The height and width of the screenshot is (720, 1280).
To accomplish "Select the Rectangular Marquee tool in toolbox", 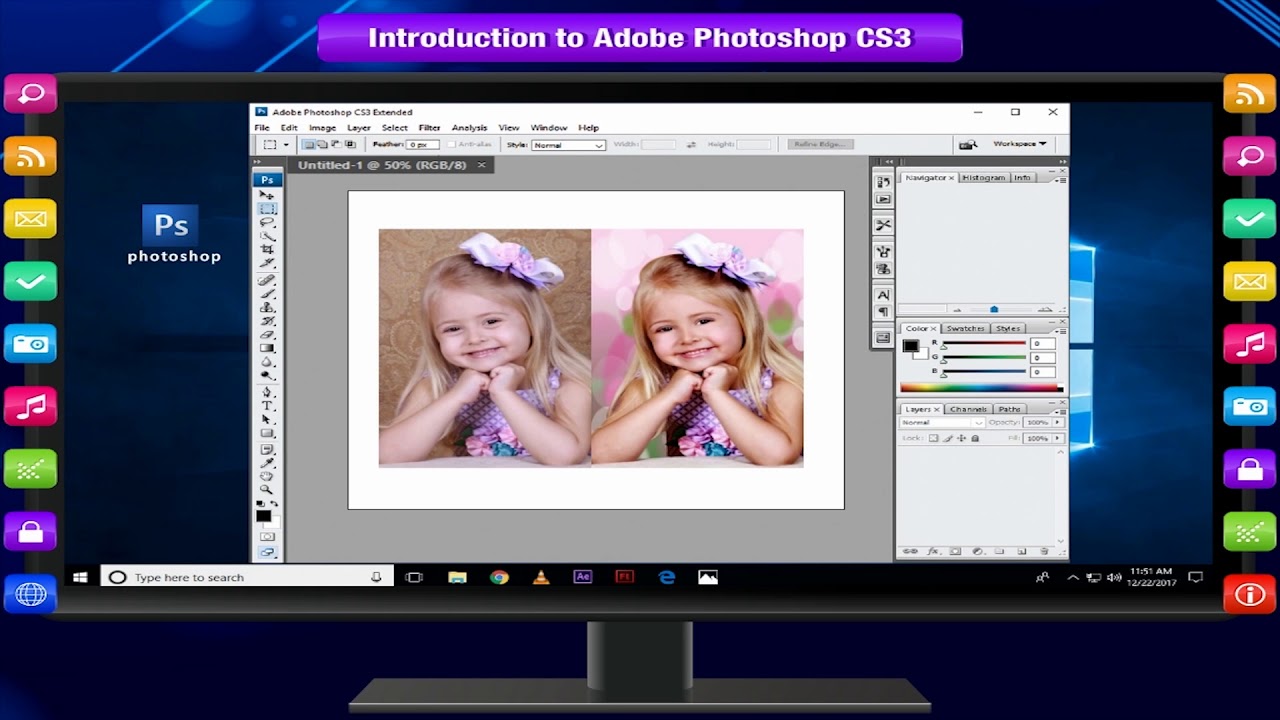I will 267,209.
